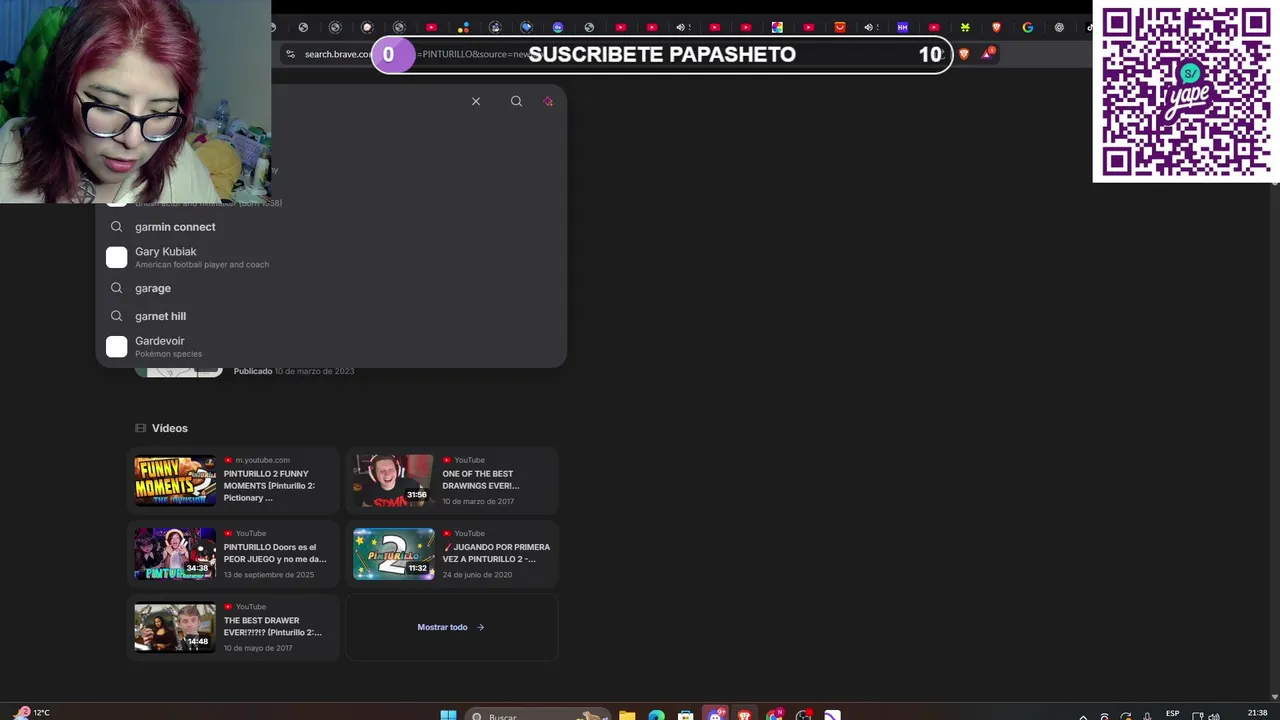Click the ESP language indicator

tap(1172, 714)
